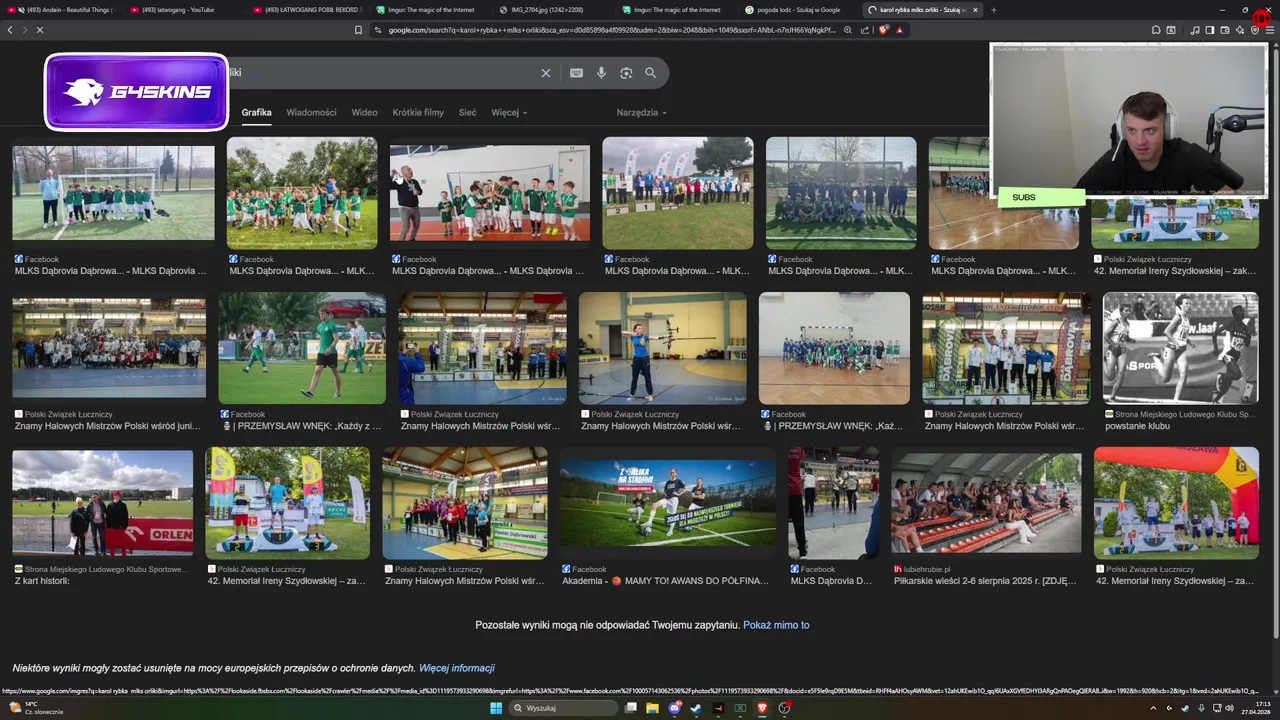The width and height of the screenshot is (1280, 720).
Task: Open the photo of kids in green jerseys celebrating outdoors
Action: click(x=302, y=193)
